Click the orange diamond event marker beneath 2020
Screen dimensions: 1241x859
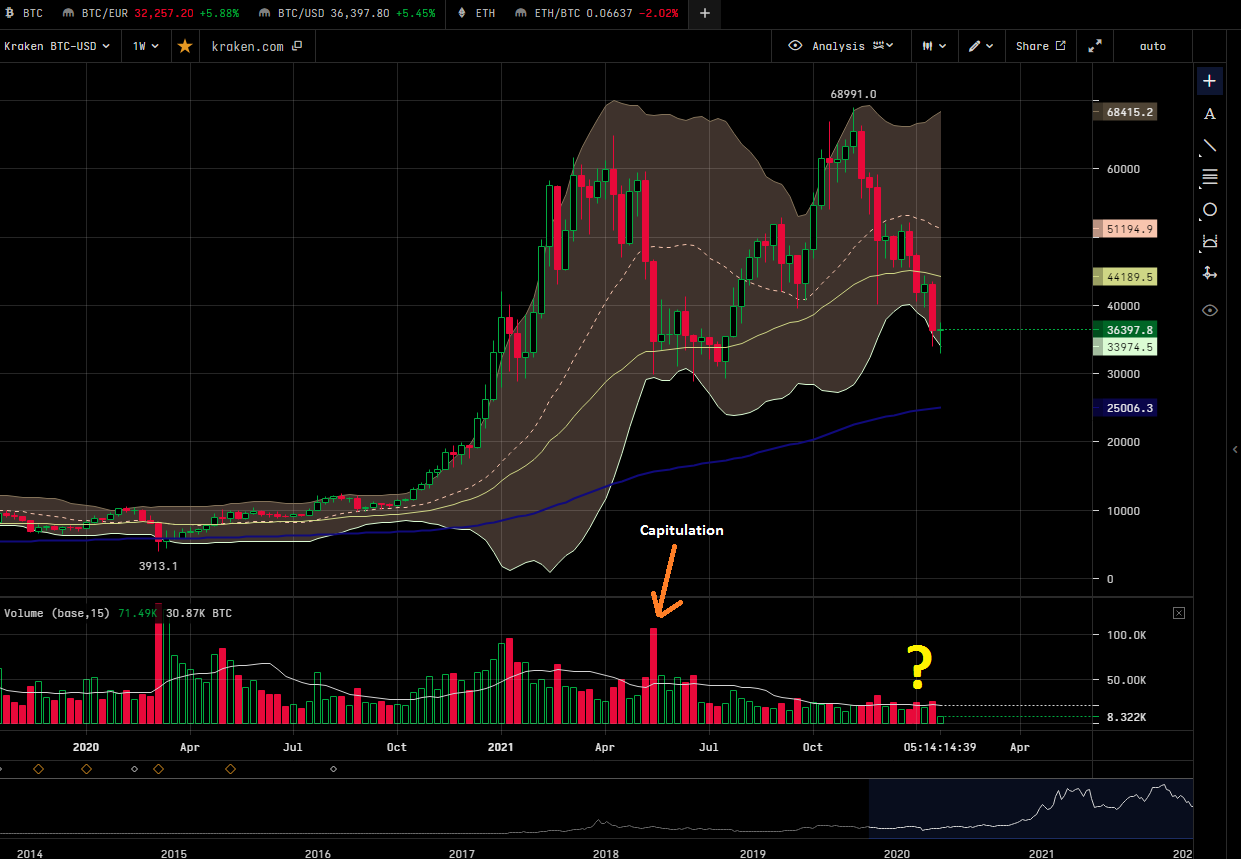86,769
